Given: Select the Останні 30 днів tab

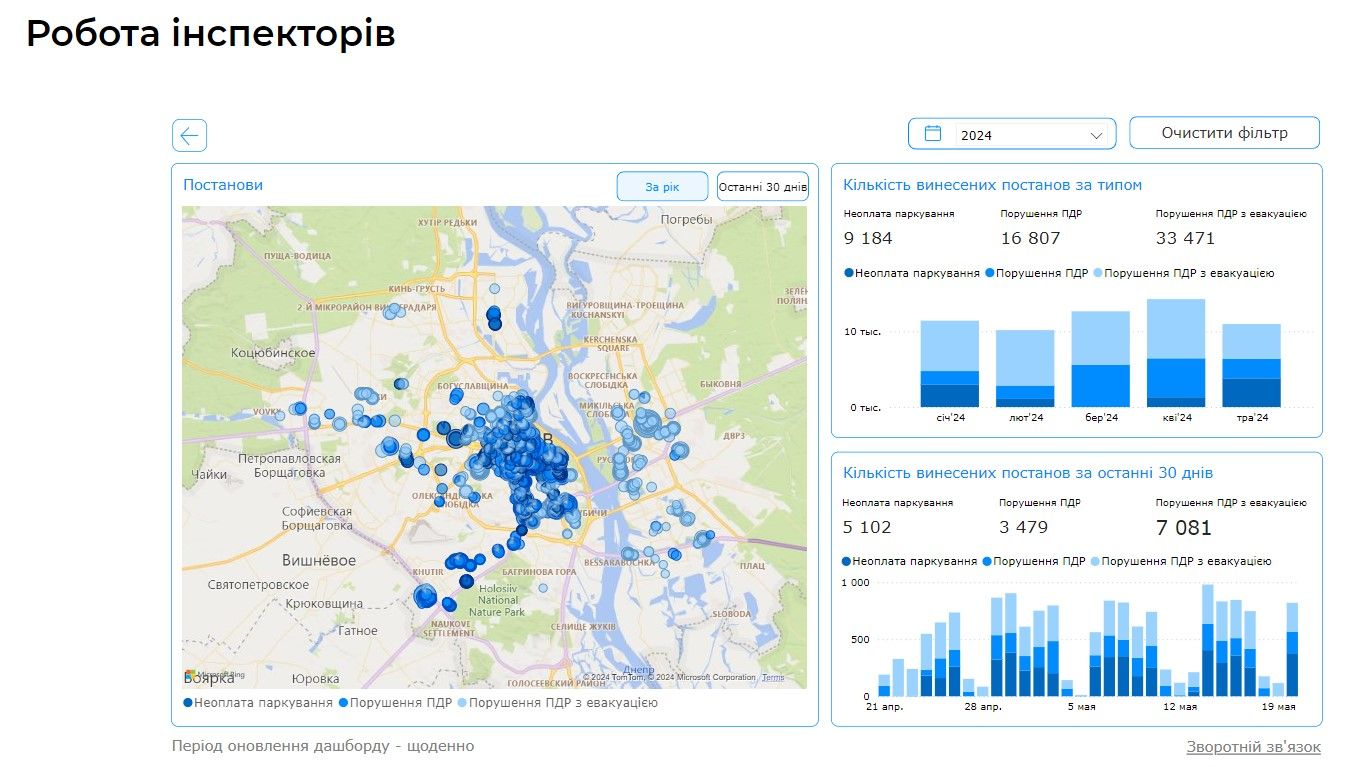Looking at the screenshot, I should click(762, 187).
